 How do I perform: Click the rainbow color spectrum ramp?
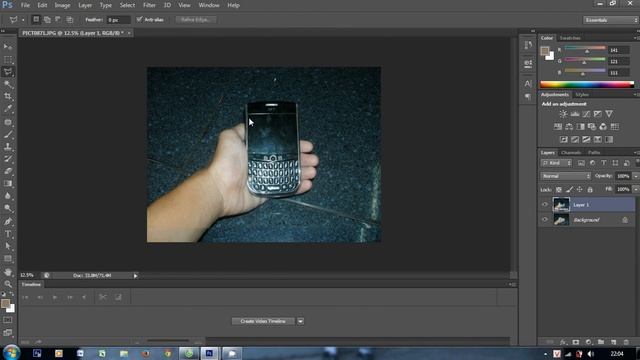click(x=587, y=84)
